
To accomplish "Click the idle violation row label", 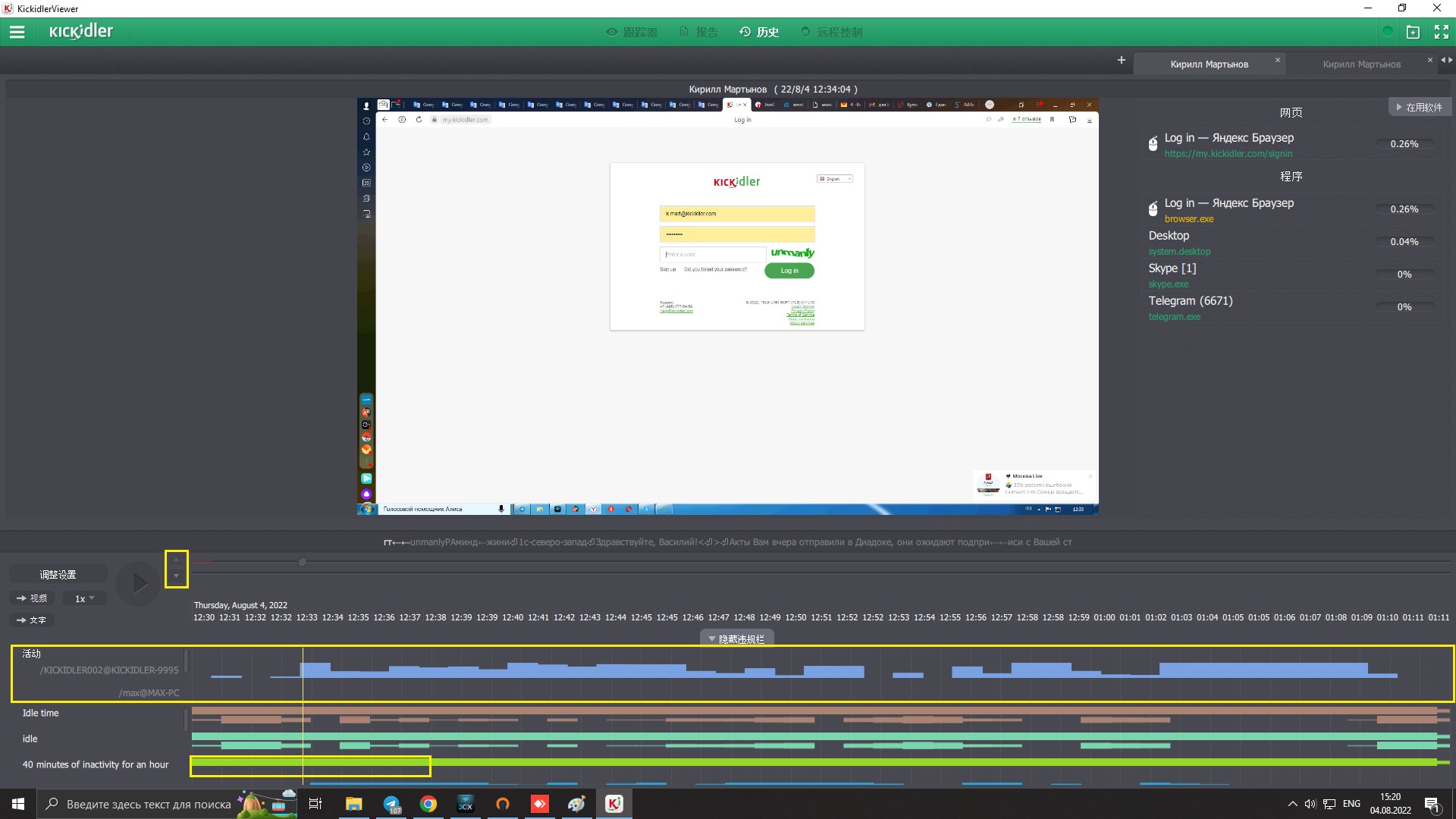I will click(30, 739).
